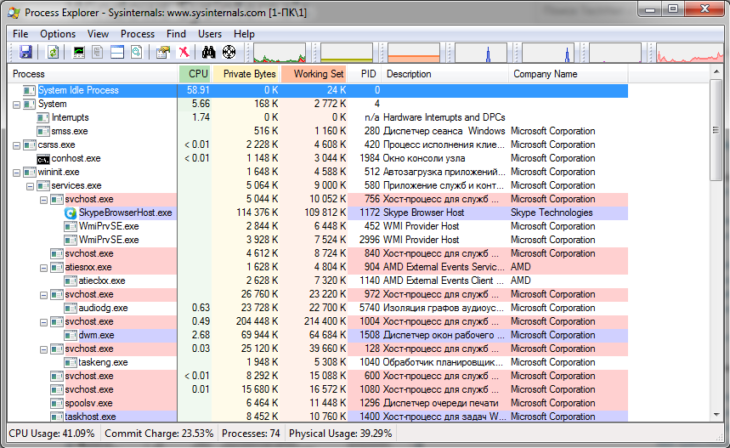Click the crosshair Find Window's Process icon

click(x=229, y=52)
